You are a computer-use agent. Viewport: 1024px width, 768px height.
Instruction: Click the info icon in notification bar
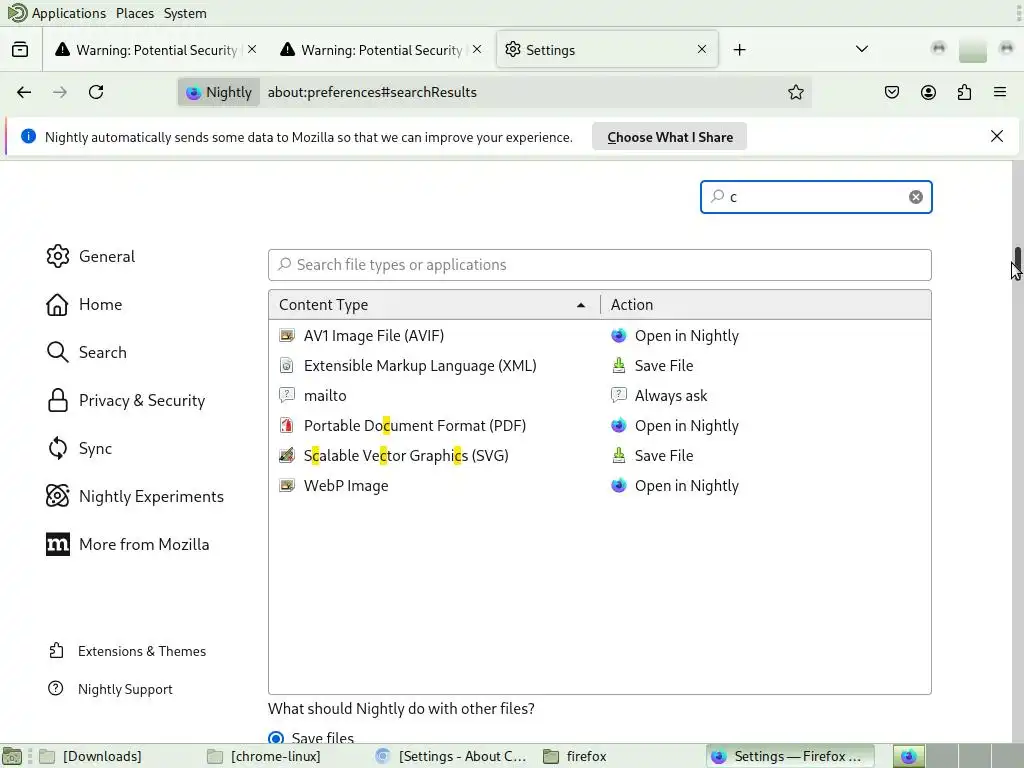click(28, 136)
